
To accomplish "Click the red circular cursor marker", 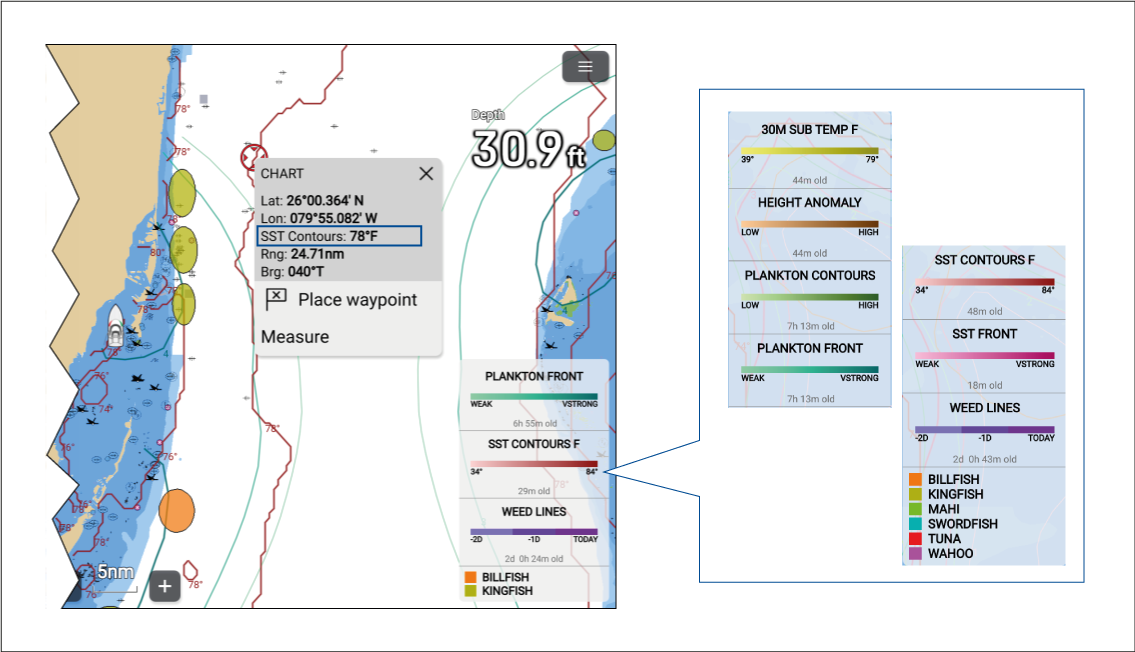I will click(250, 156).
